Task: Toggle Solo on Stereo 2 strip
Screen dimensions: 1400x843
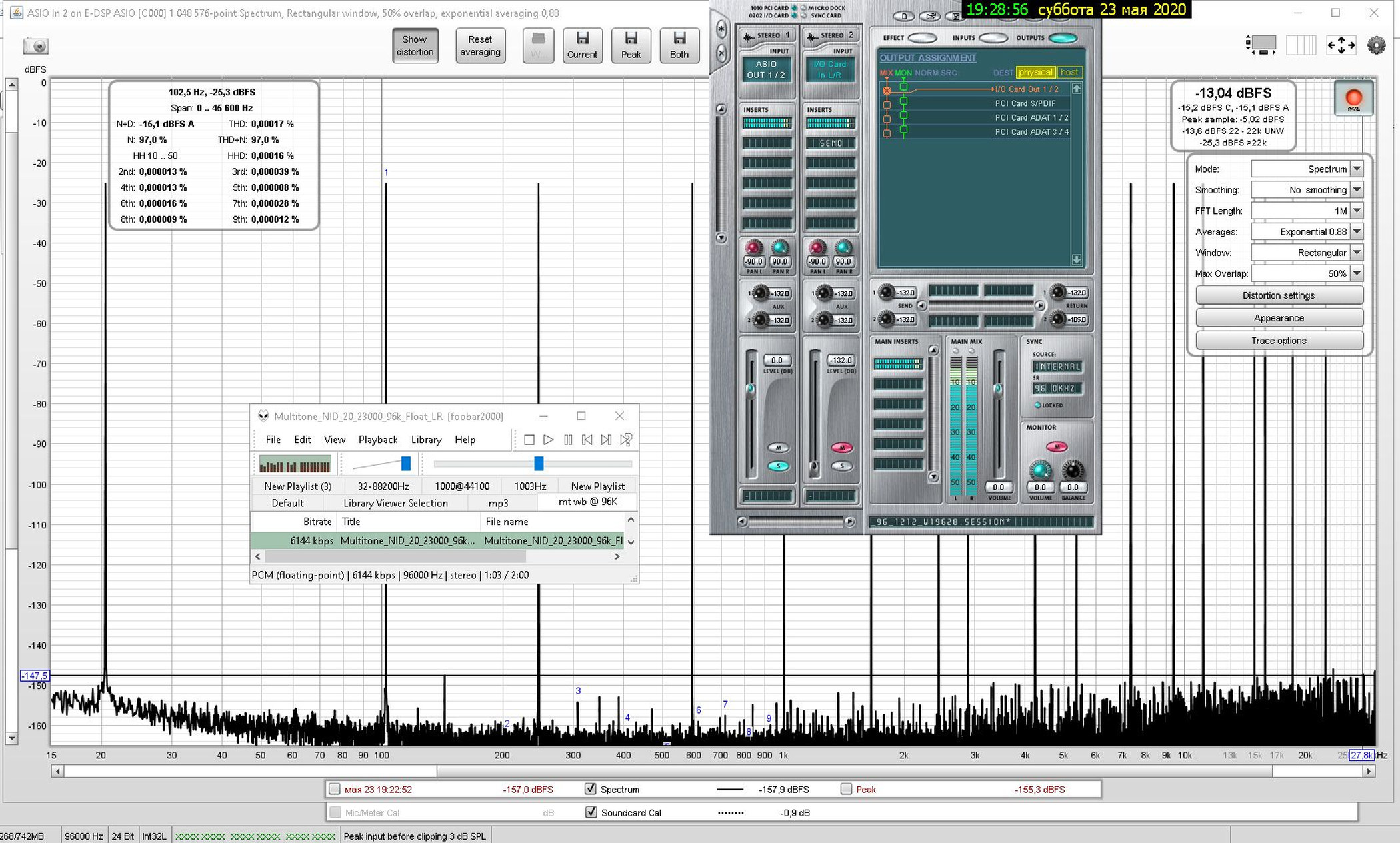Action: 841,466
